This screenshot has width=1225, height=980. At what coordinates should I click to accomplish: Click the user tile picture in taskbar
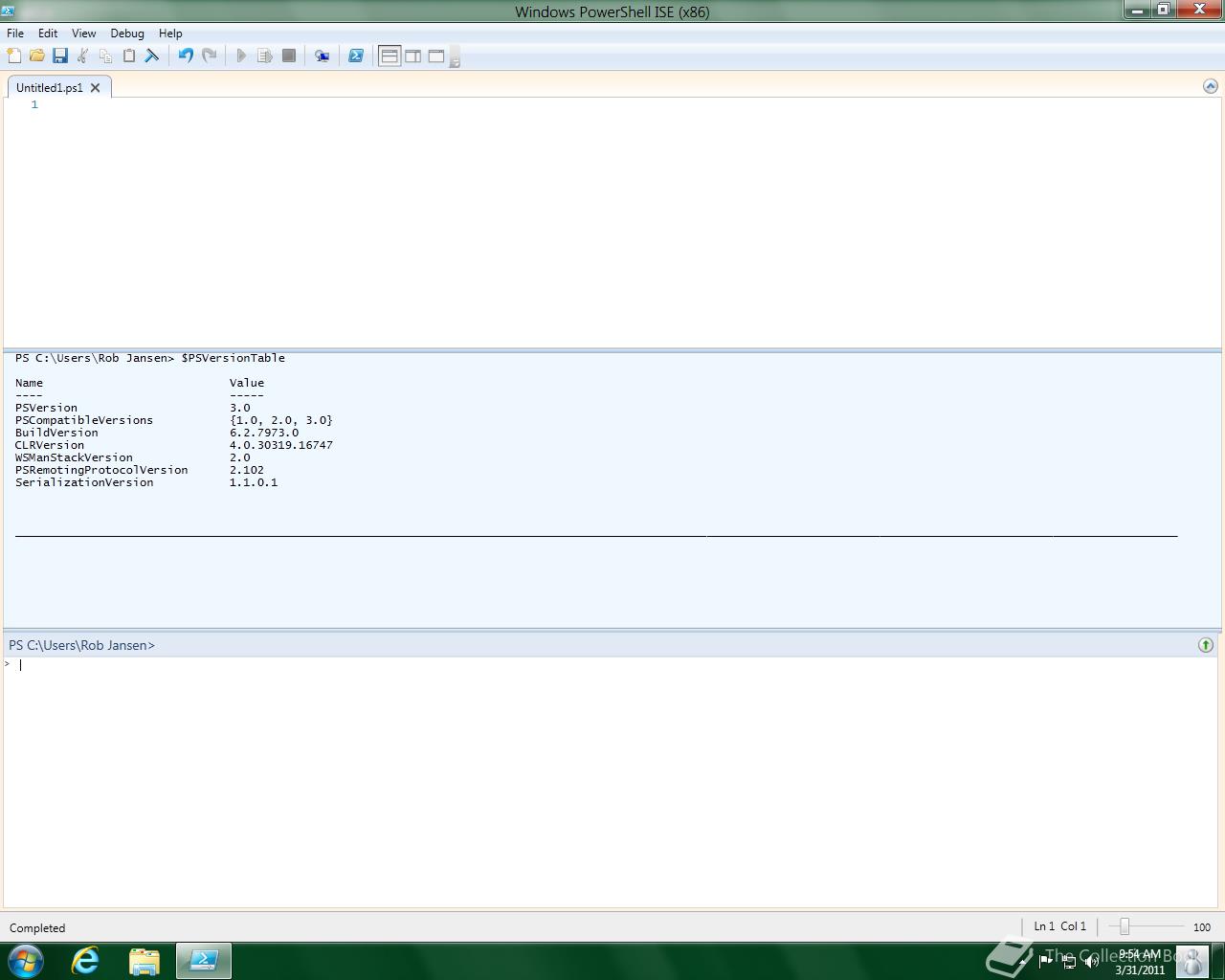pos(1192,961)
